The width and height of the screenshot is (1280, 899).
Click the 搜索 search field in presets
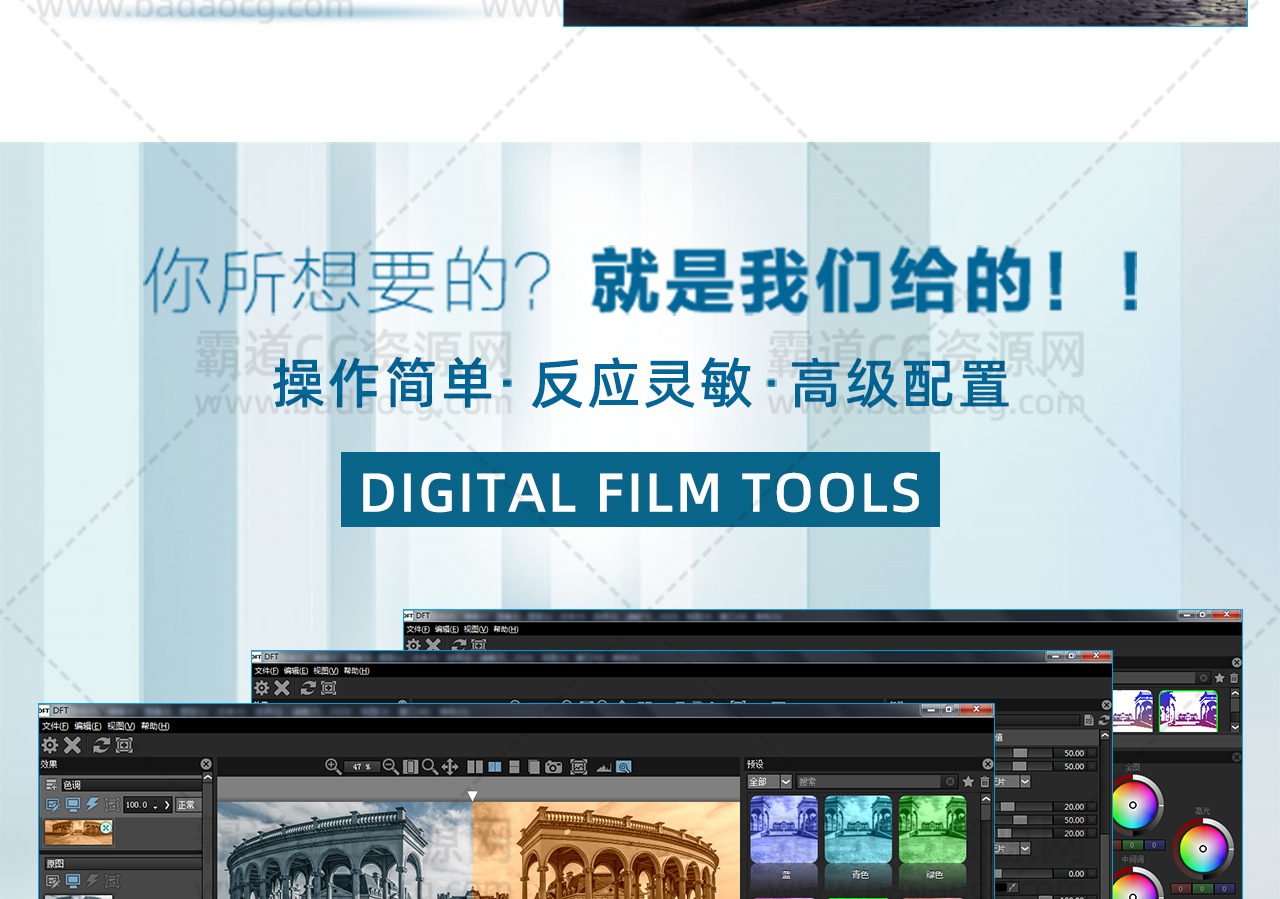point(868,782)
